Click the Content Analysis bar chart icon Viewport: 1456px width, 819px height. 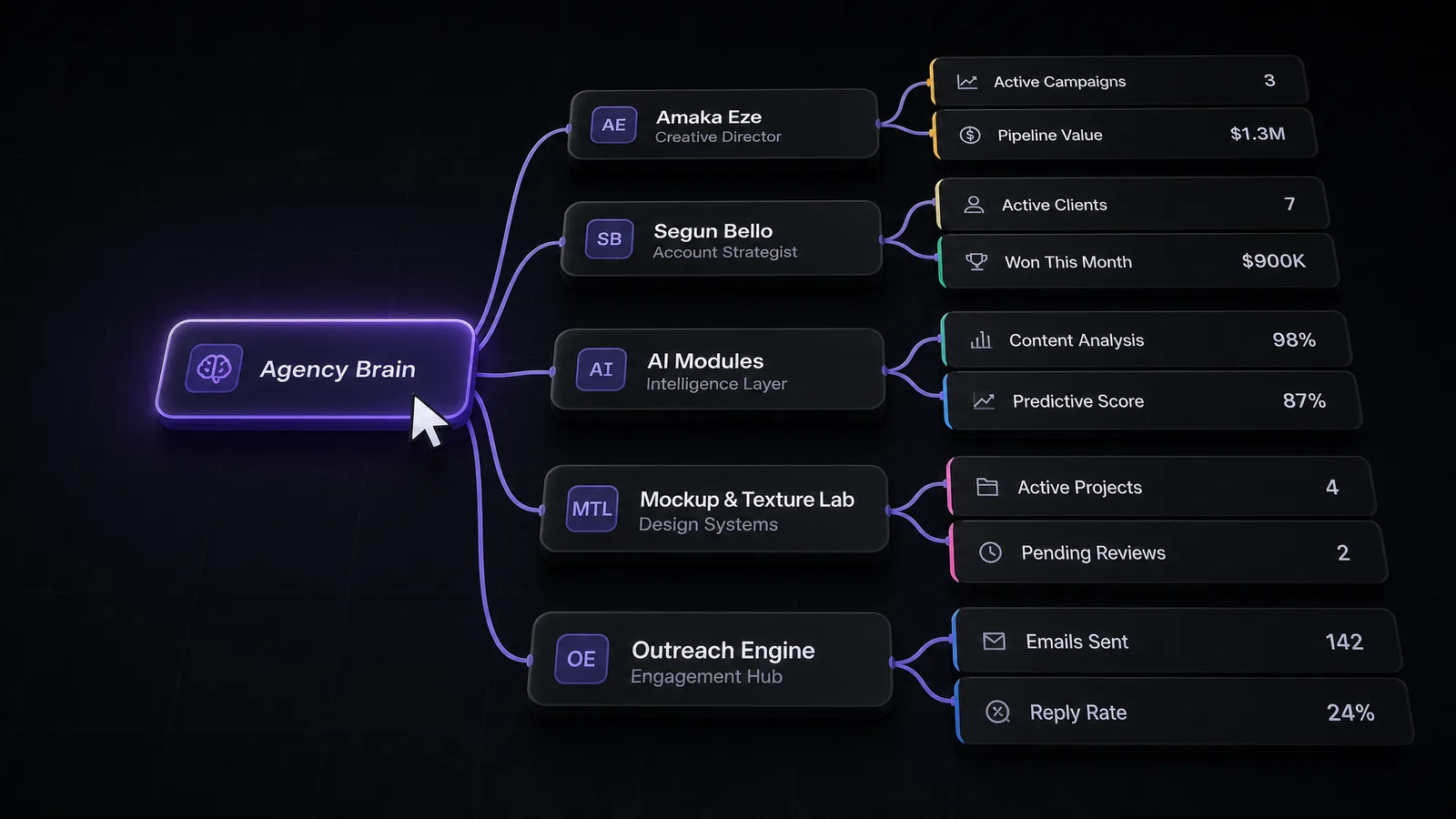click(x=981, y=340)
